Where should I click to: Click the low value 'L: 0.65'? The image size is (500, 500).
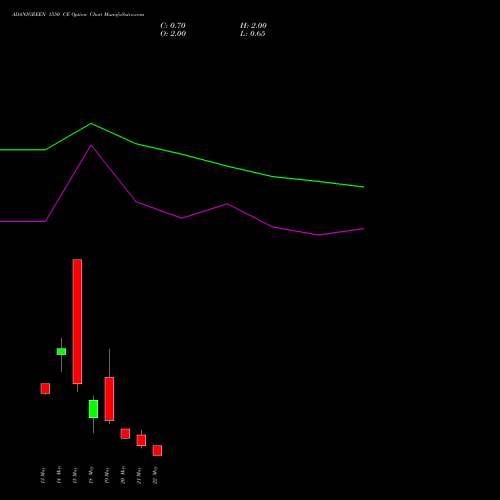[253, 33]
